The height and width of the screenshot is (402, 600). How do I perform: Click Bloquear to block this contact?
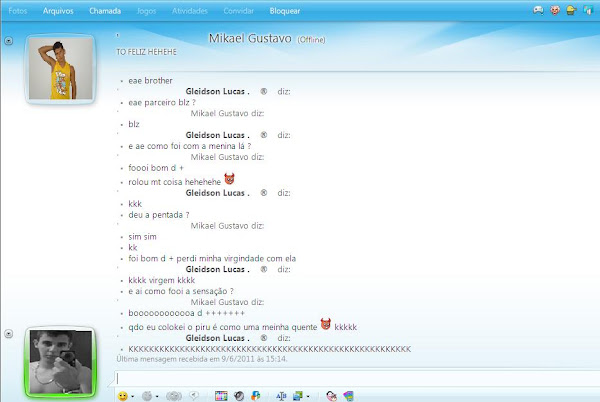(x=285, y=11)
